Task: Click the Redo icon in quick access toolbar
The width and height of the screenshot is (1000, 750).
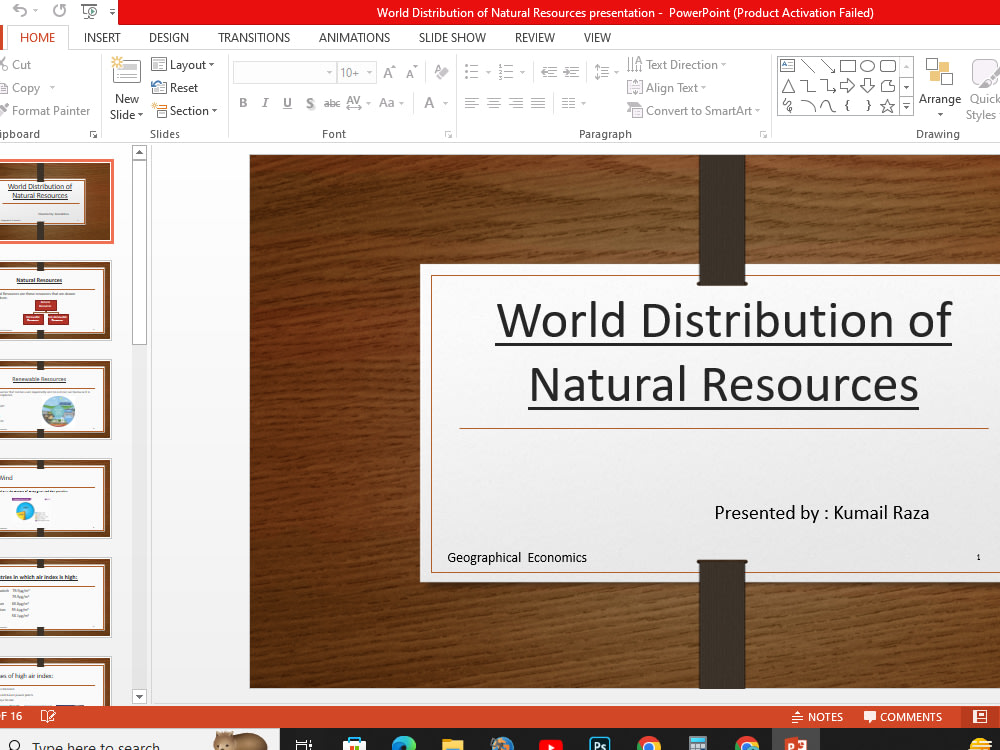Action: coord(59,11)
